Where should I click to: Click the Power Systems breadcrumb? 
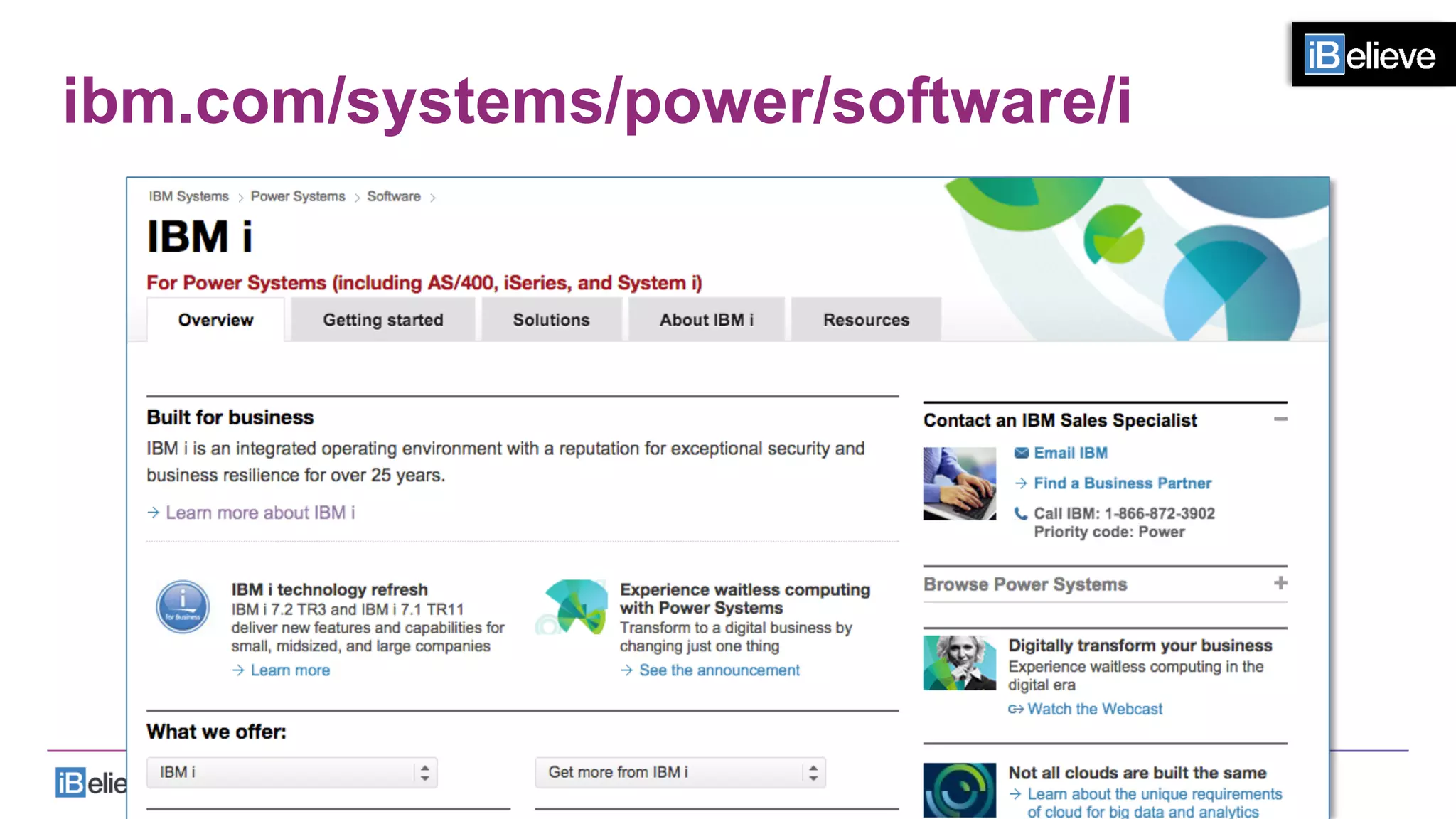[x=298, y=196]
